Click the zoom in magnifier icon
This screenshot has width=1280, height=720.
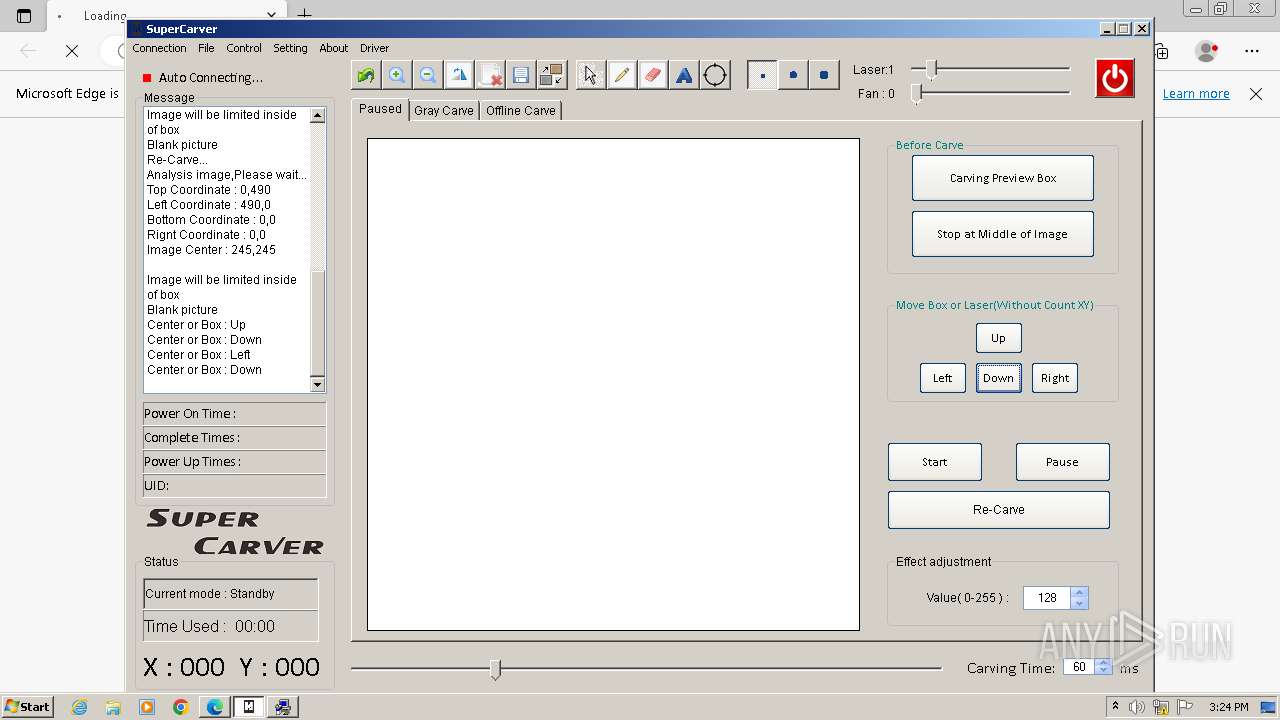pyautogui.click(x=397, y=75)
